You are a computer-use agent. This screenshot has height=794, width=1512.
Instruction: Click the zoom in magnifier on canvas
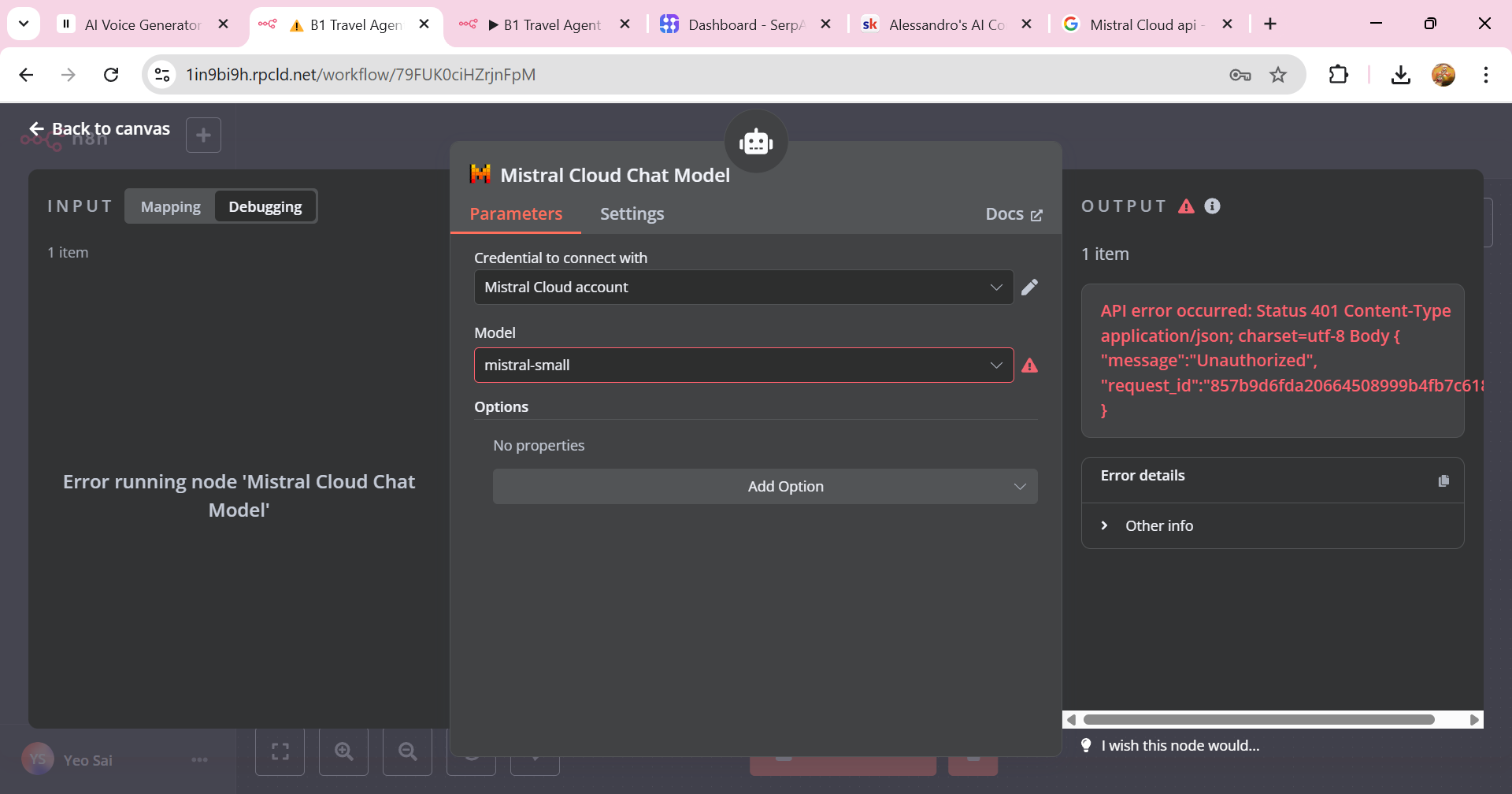click(x=343, y=751)
